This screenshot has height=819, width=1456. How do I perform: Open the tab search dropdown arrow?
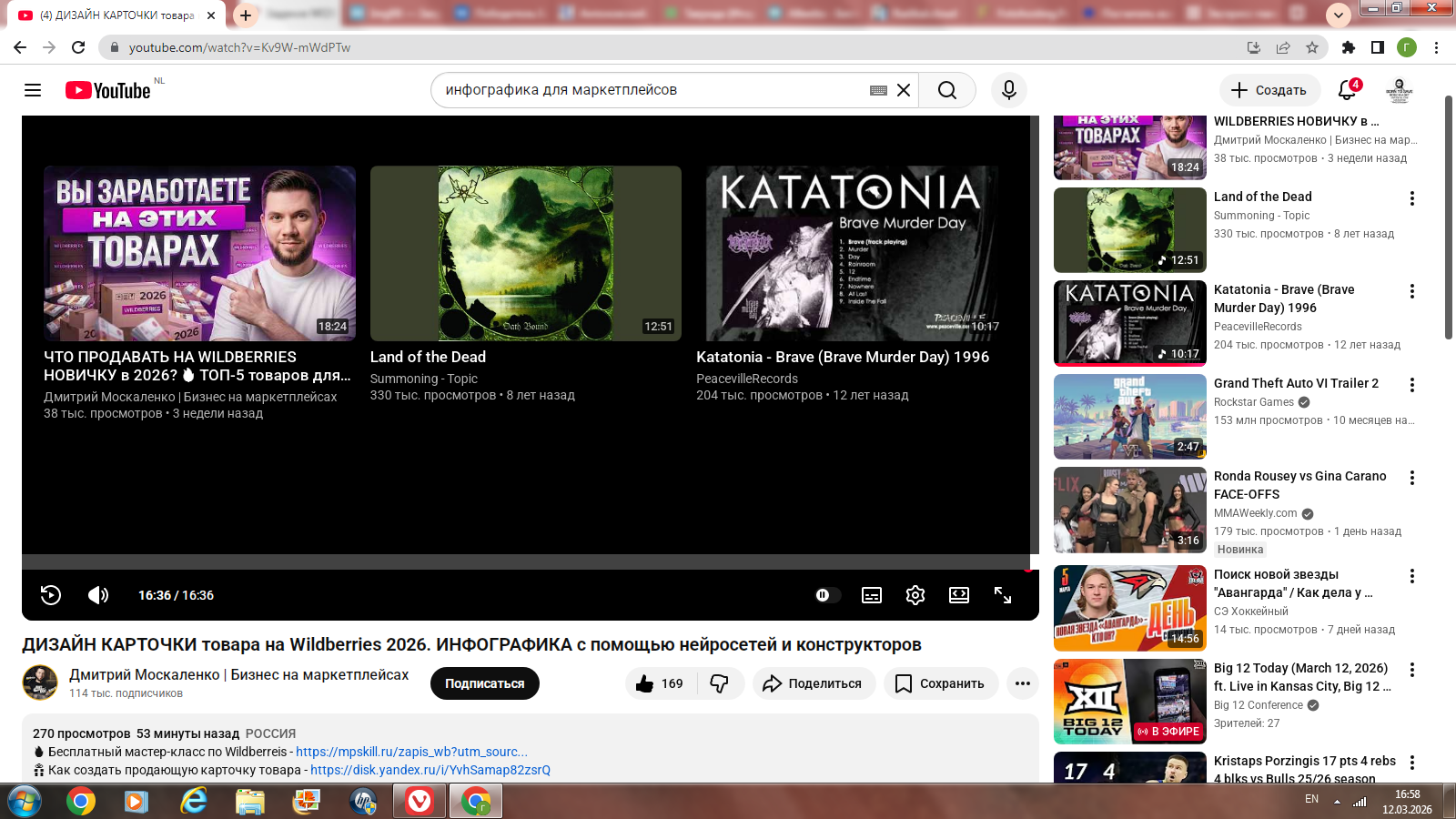coord(1338,15)
